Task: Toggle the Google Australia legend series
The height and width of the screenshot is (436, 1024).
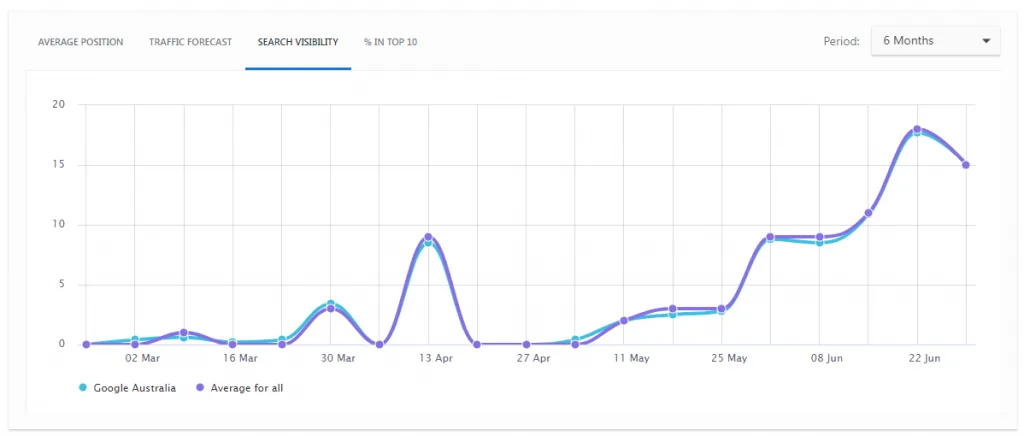Action: click(127, 388)
